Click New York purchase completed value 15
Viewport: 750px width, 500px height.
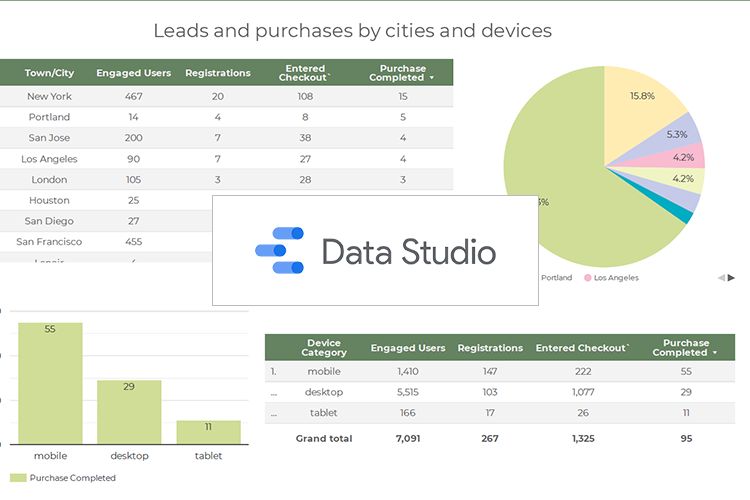(x=403, y=96)
